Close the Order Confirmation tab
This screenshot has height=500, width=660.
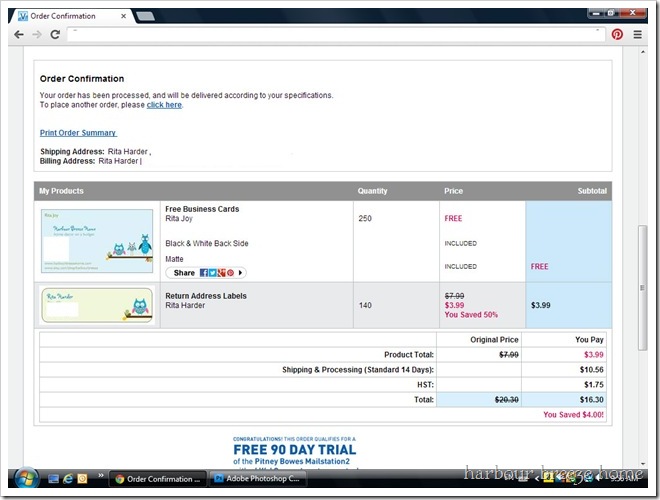(x=123, y=16)
